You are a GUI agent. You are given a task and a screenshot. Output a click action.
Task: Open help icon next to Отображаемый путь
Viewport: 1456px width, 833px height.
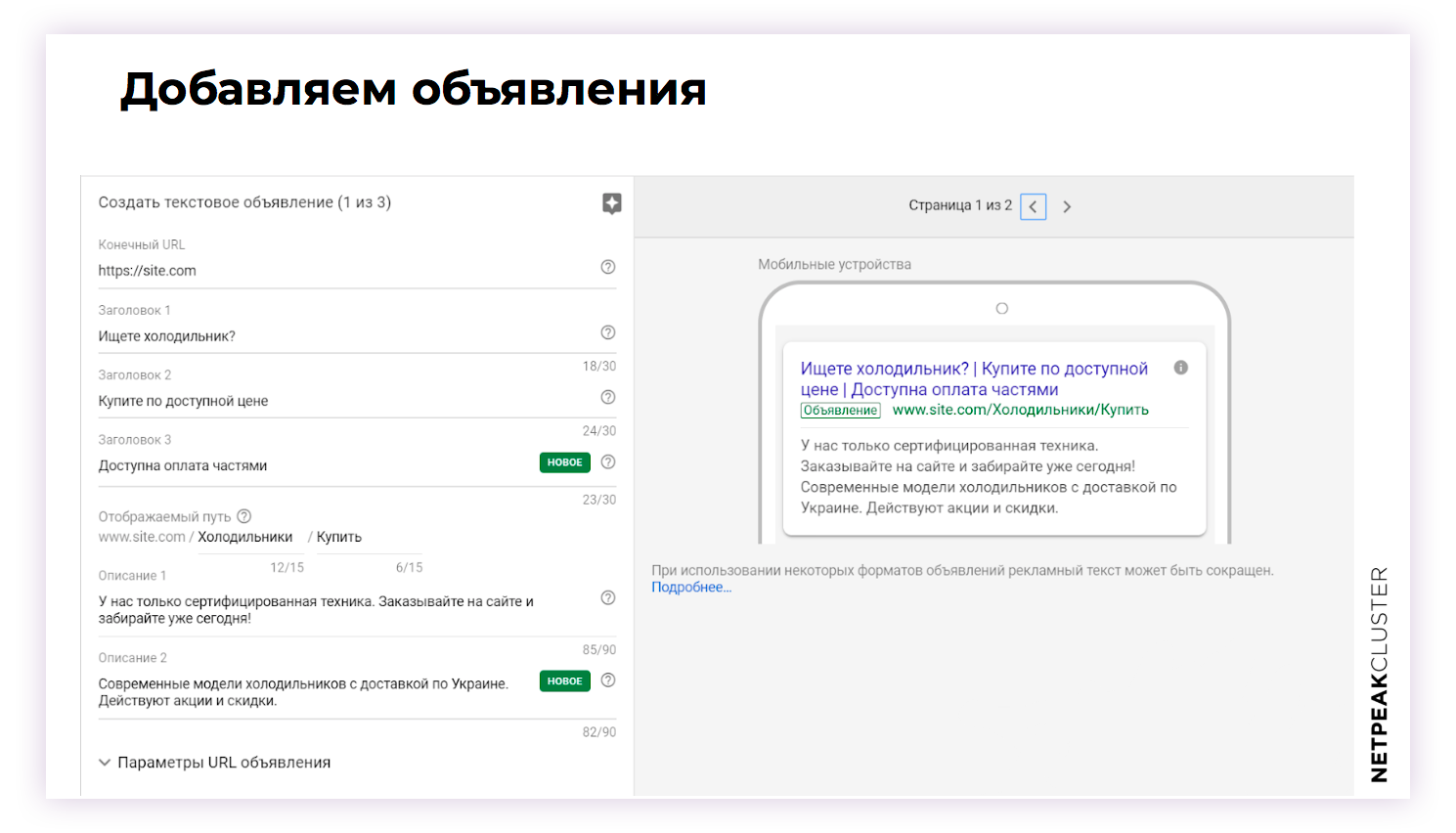coord(244,516)
